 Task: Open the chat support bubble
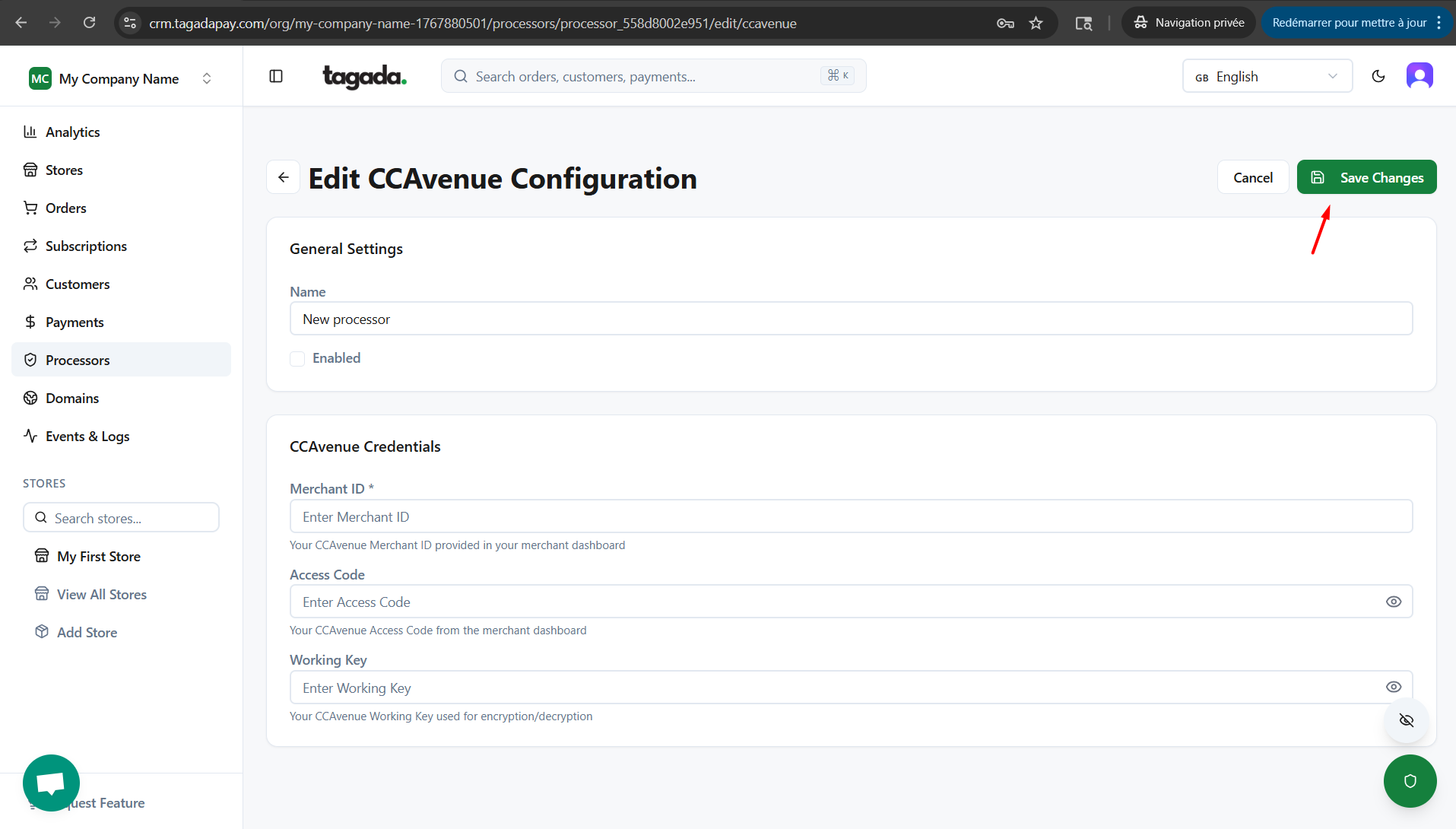coord(51,782)
